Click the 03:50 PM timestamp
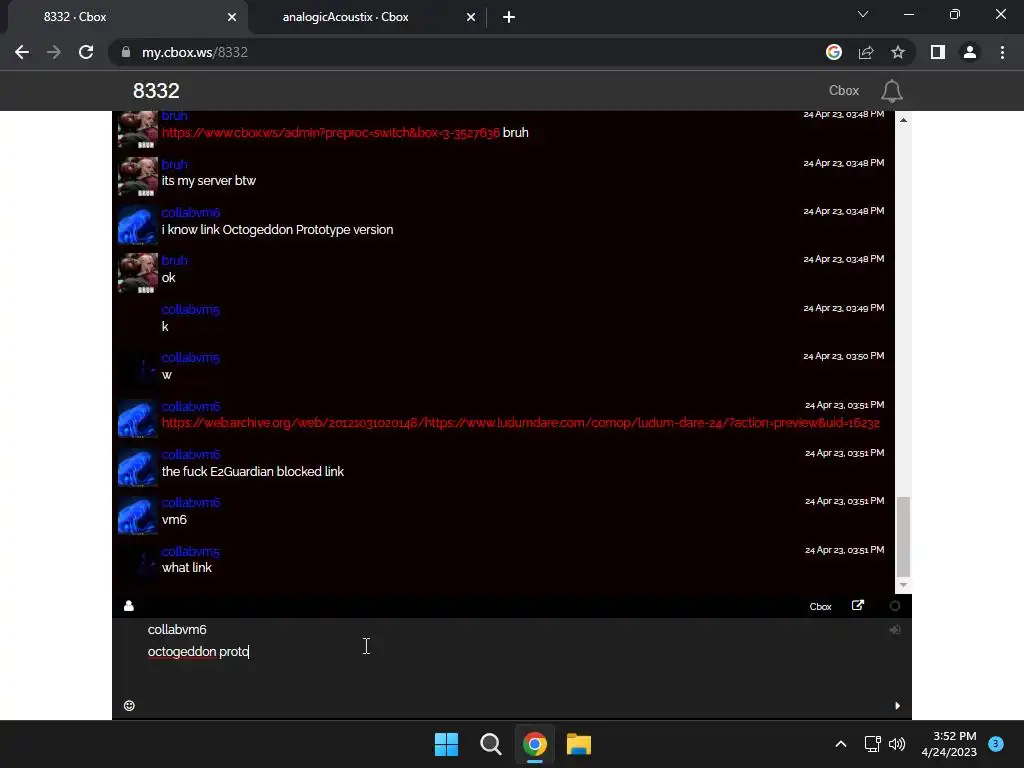Screen dimensions: 1024x768 click(844, 356)
